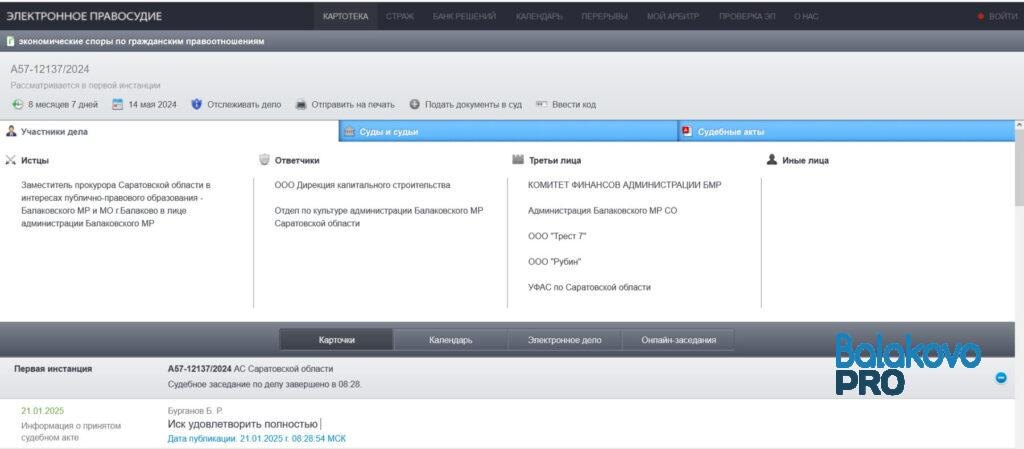Click the vertical scrollbar thumb
The width and height of the screenshot is (1024, 449).
coord(1019,168)
